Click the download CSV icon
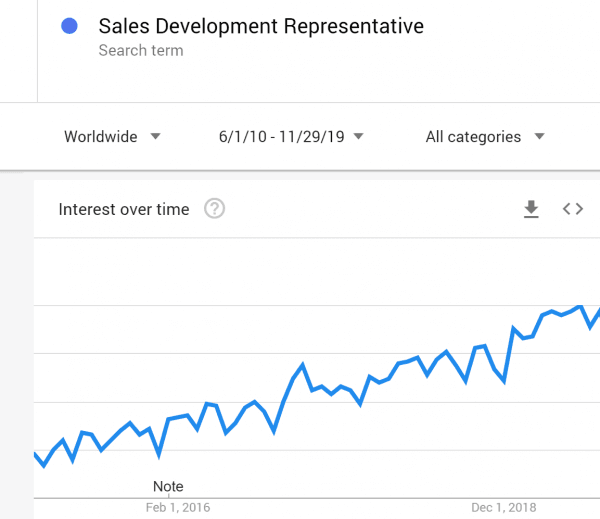Screen dimensions: 600x519 coord(531,209)
